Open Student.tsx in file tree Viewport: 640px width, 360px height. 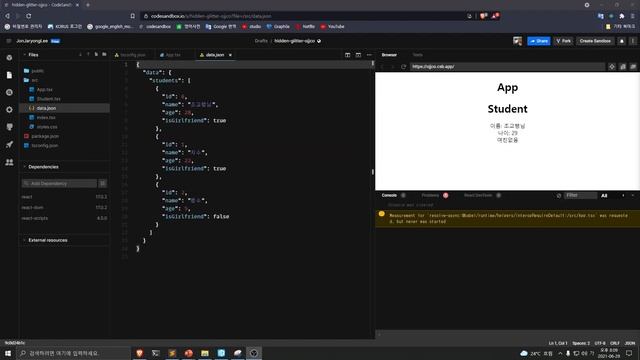[x=48, y=99]
